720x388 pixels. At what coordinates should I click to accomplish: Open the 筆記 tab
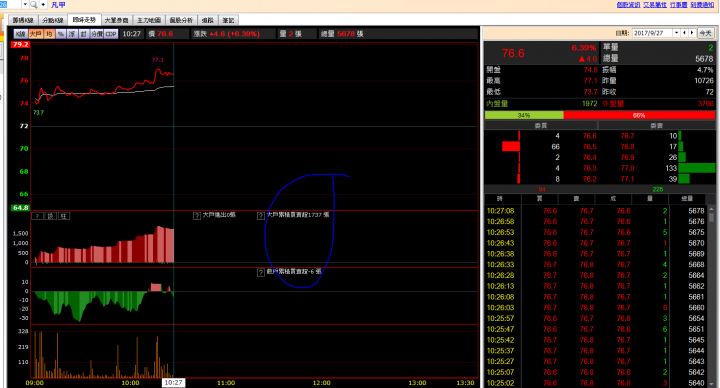click(x=228, y=20)
